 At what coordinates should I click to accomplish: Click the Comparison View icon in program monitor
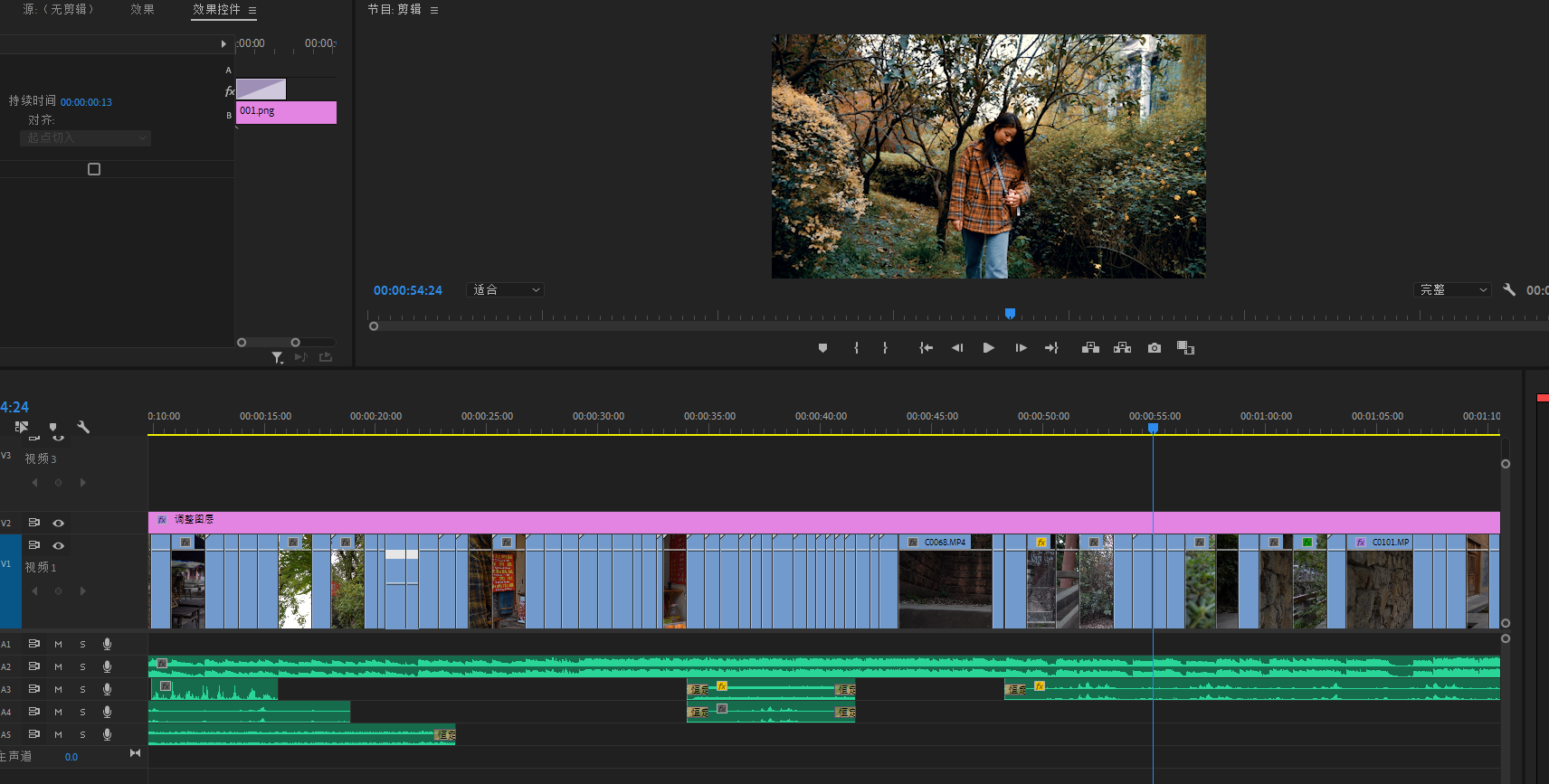tap(1185, 348)
